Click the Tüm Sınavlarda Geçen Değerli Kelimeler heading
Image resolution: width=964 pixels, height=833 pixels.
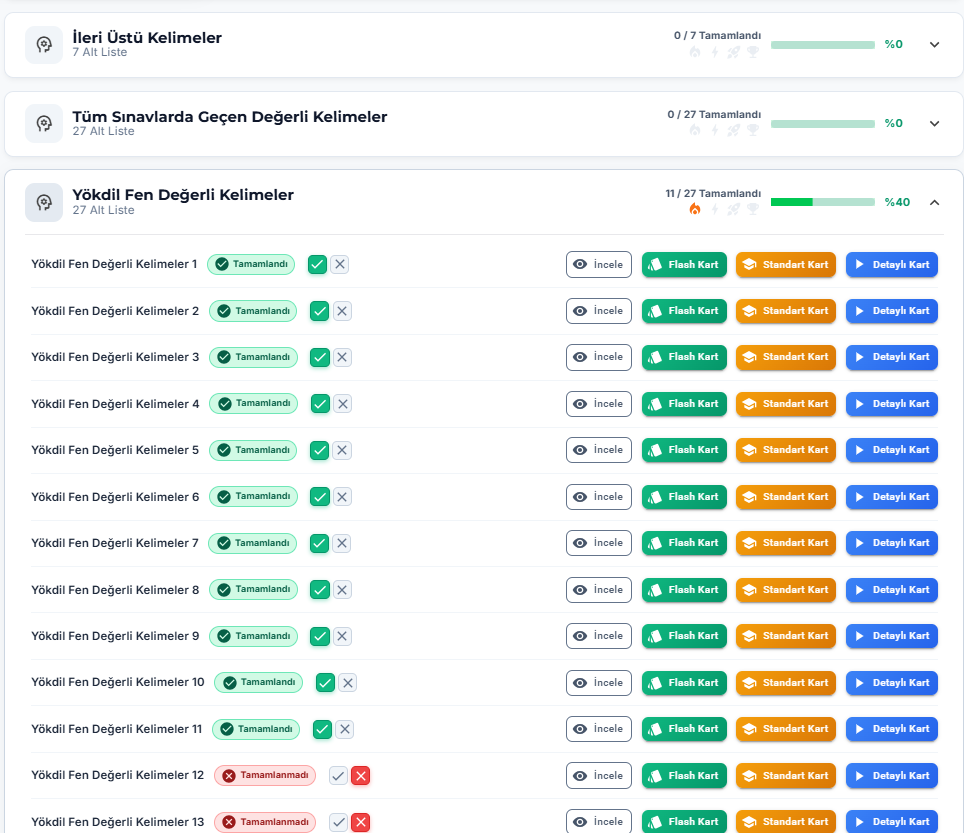(230, 117)
